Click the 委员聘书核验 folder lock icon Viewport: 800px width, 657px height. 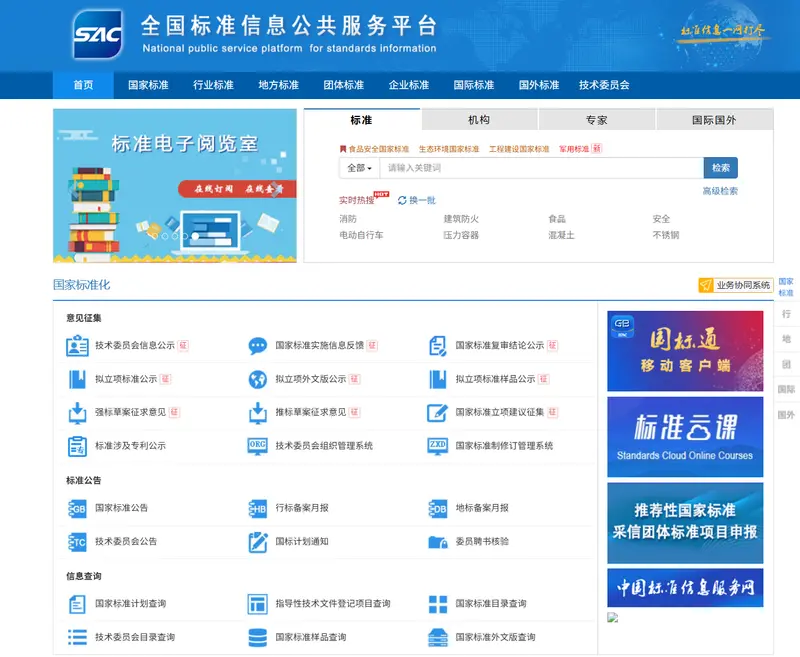pos(438,542)
